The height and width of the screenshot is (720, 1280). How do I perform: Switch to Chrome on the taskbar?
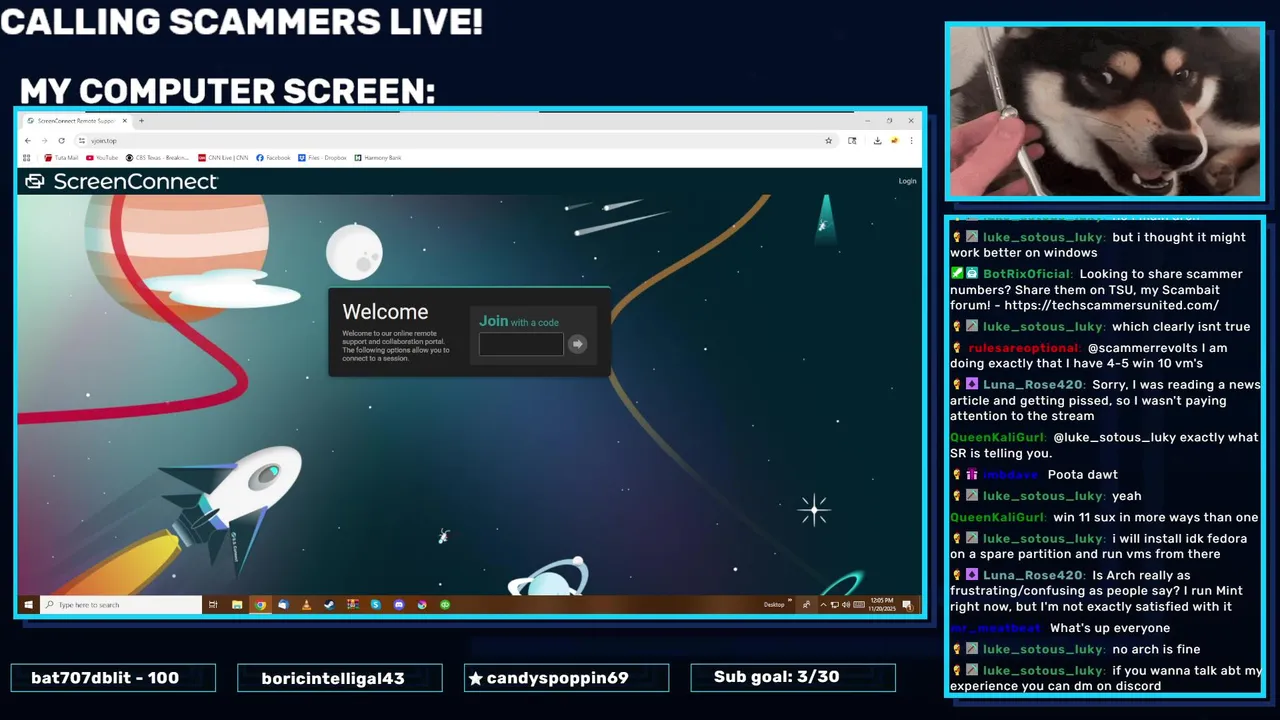point(260,605)
